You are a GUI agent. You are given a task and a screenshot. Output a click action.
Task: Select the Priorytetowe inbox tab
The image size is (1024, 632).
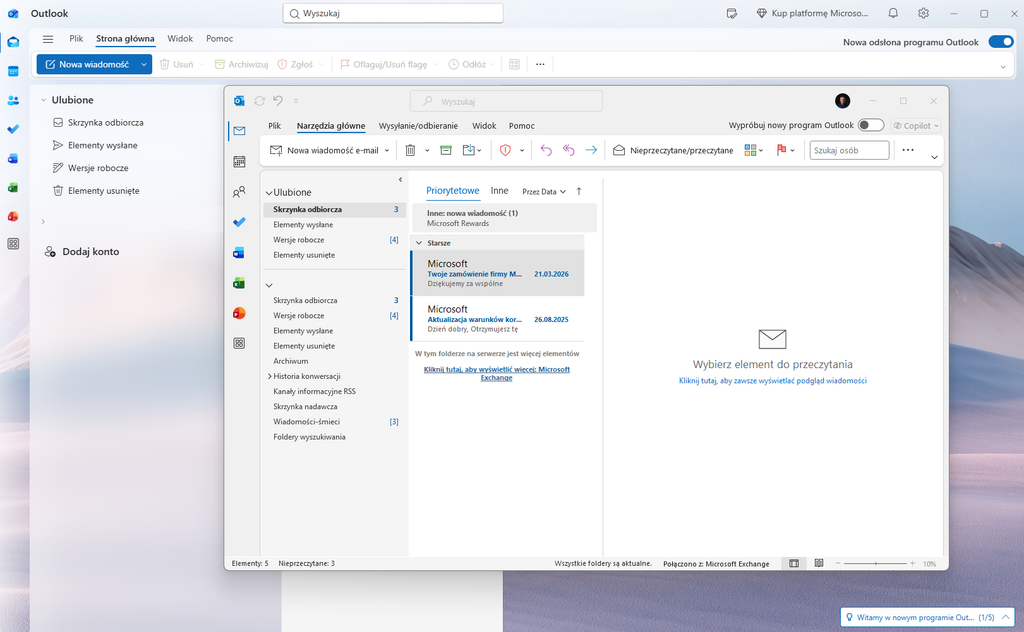click(x=453, y=191)
